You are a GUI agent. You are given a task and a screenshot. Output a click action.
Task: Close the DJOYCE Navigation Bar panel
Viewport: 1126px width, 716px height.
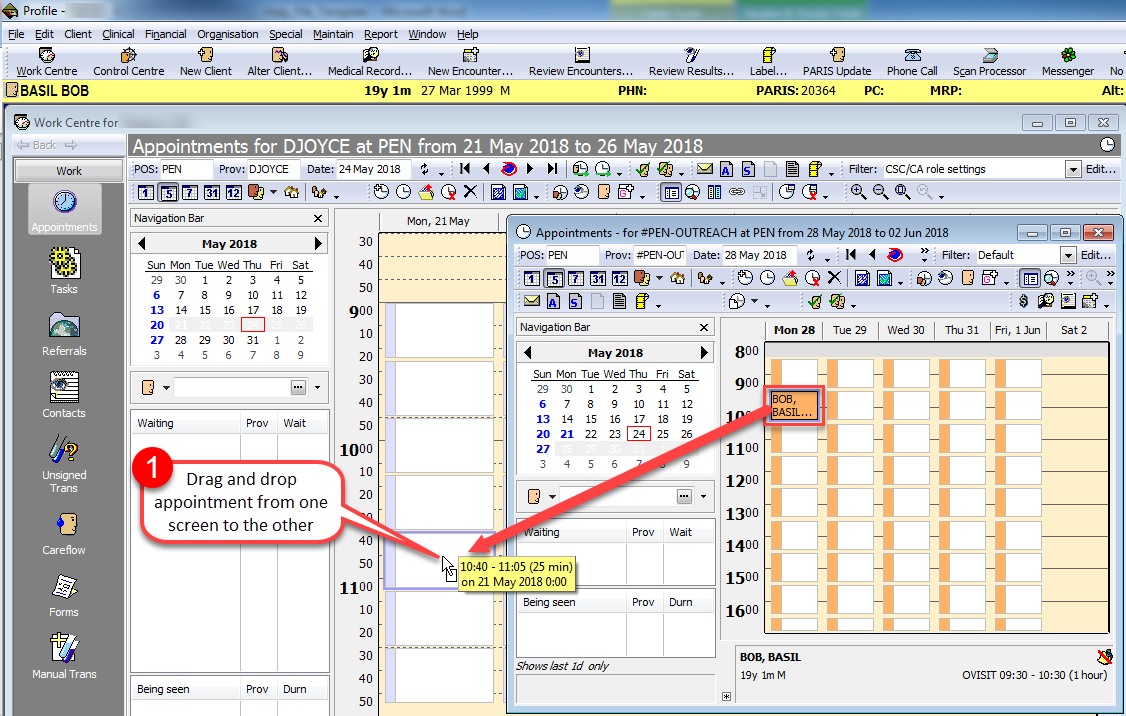[318, 218]
